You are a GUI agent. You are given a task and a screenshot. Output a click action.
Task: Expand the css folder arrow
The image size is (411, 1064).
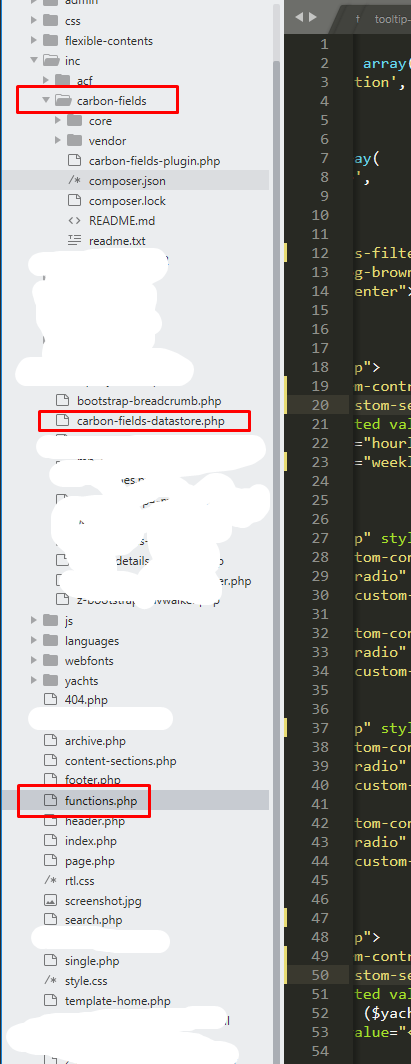tap(34, 21)
